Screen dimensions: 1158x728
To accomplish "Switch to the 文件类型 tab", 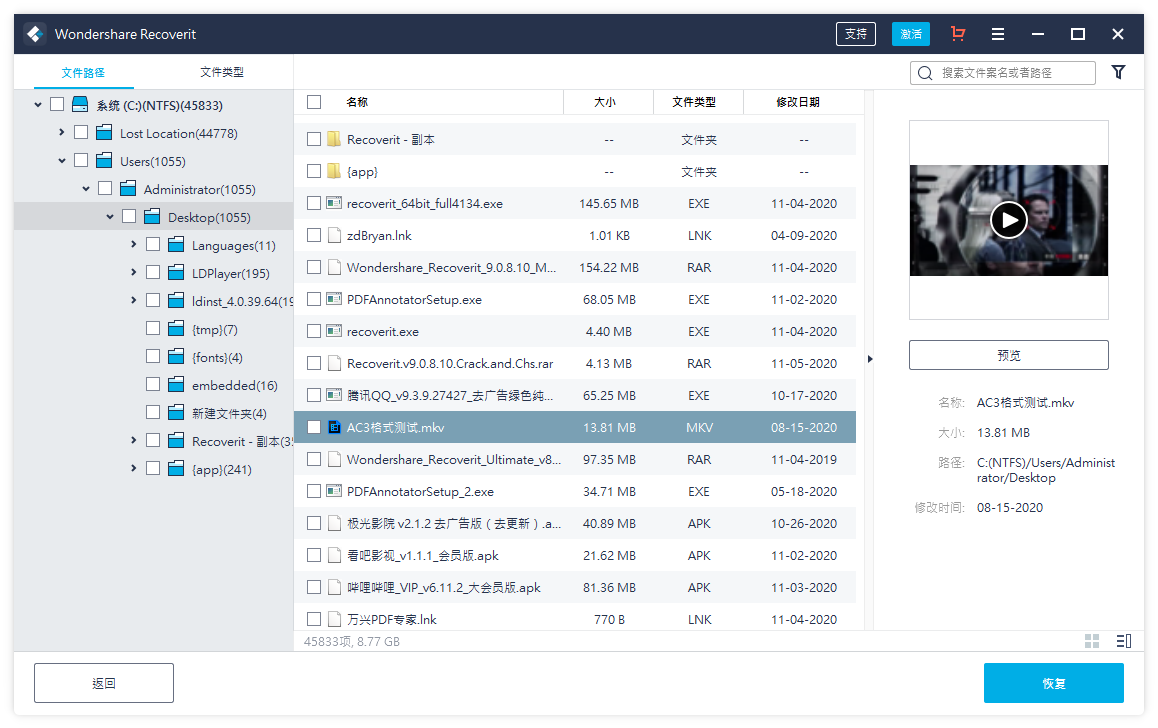I will click(x=222, y=72).
